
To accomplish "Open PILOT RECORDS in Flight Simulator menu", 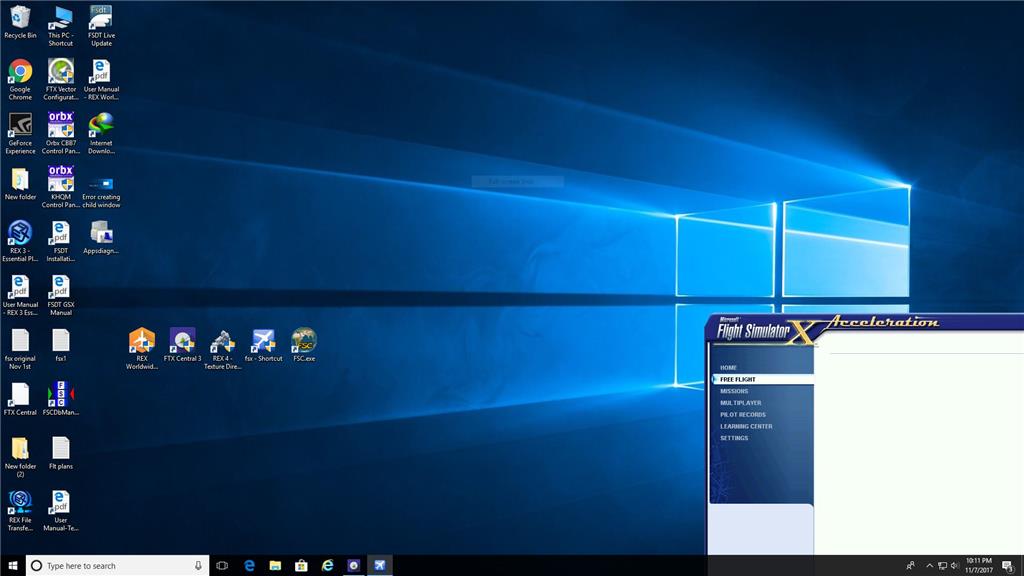I will coord(743,415).
